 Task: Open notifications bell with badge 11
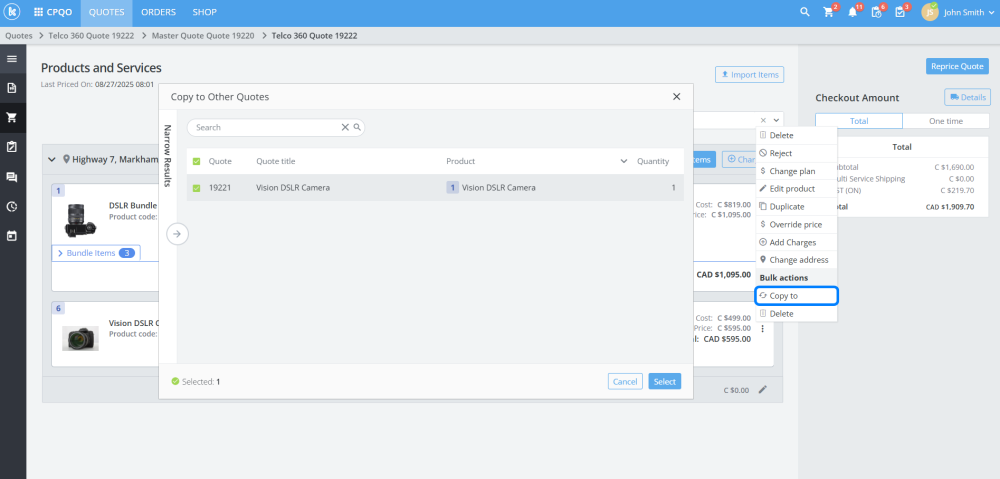click(x=853, y=12)
